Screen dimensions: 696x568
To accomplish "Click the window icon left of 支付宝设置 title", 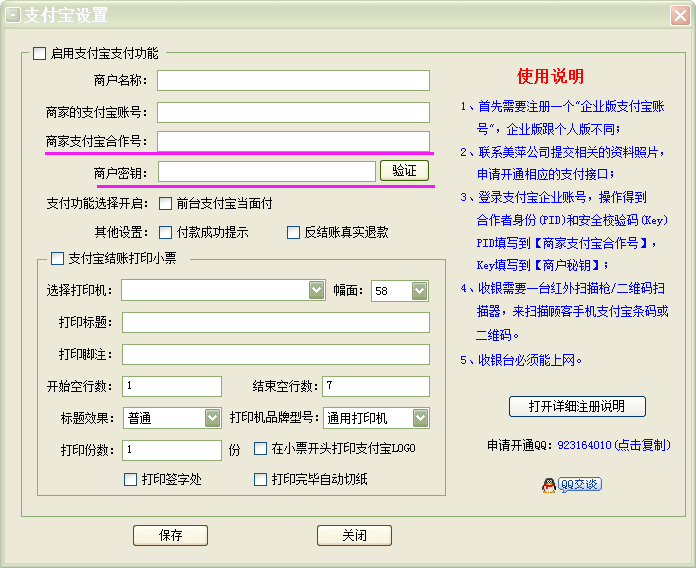I will click(x=13, y=16).
